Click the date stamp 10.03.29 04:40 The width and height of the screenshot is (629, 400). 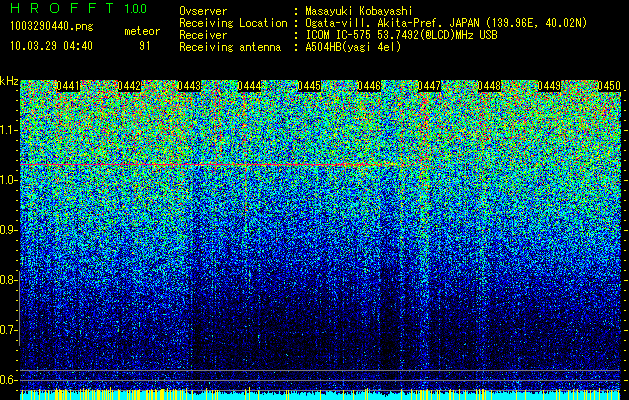[51, 45]
